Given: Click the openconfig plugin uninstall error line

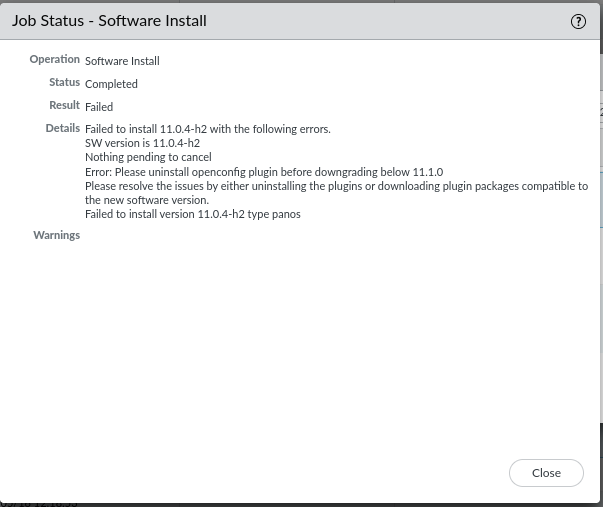Looking at the screenshot, I should (x=264, y=172).
